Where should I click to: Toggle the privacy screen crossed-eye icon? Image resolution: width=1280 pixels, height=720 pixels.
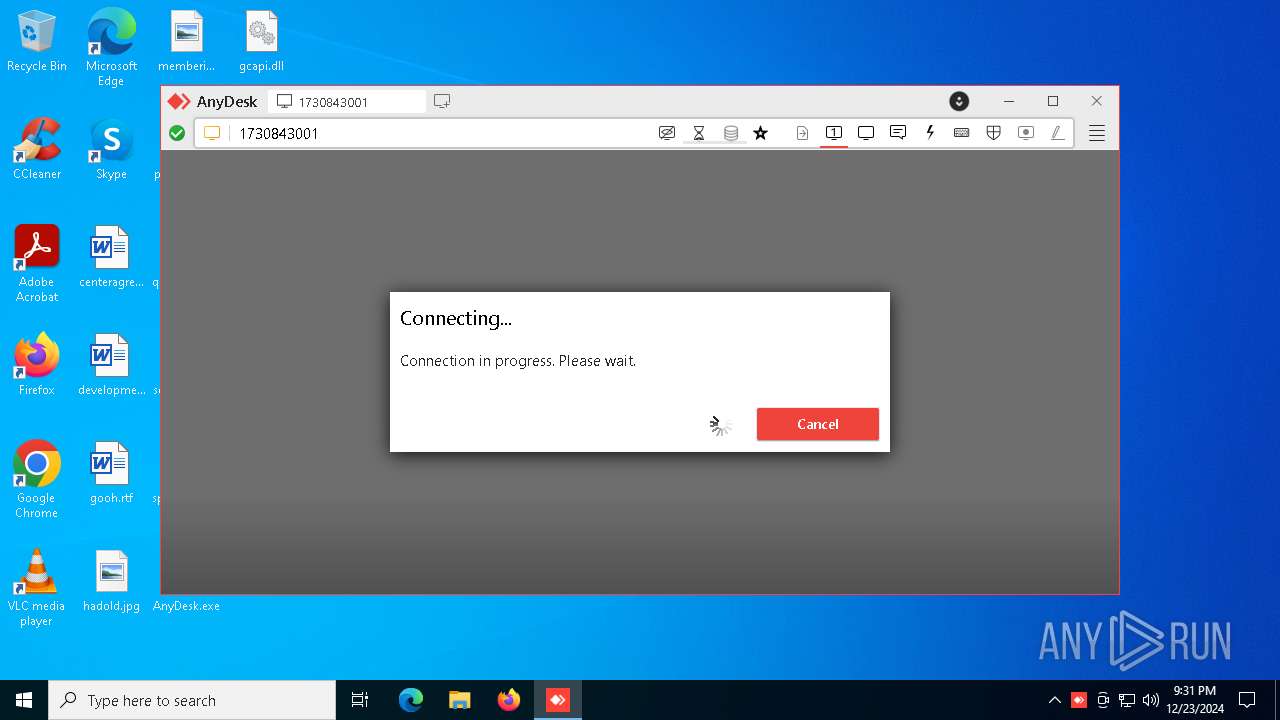coord(667,133)
